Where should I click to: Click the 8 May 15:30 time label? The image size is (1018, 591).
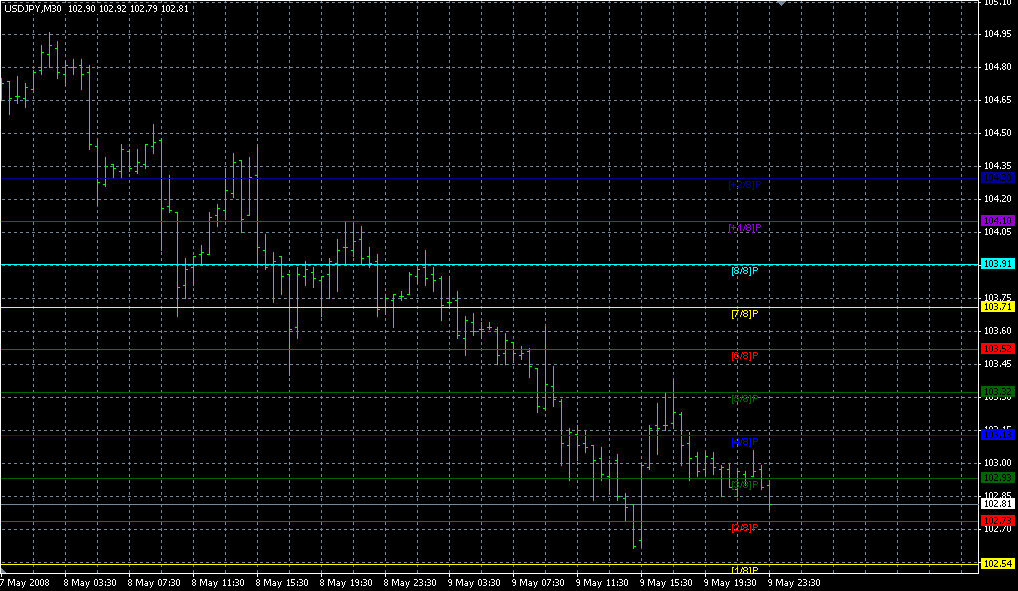[282, 582]
